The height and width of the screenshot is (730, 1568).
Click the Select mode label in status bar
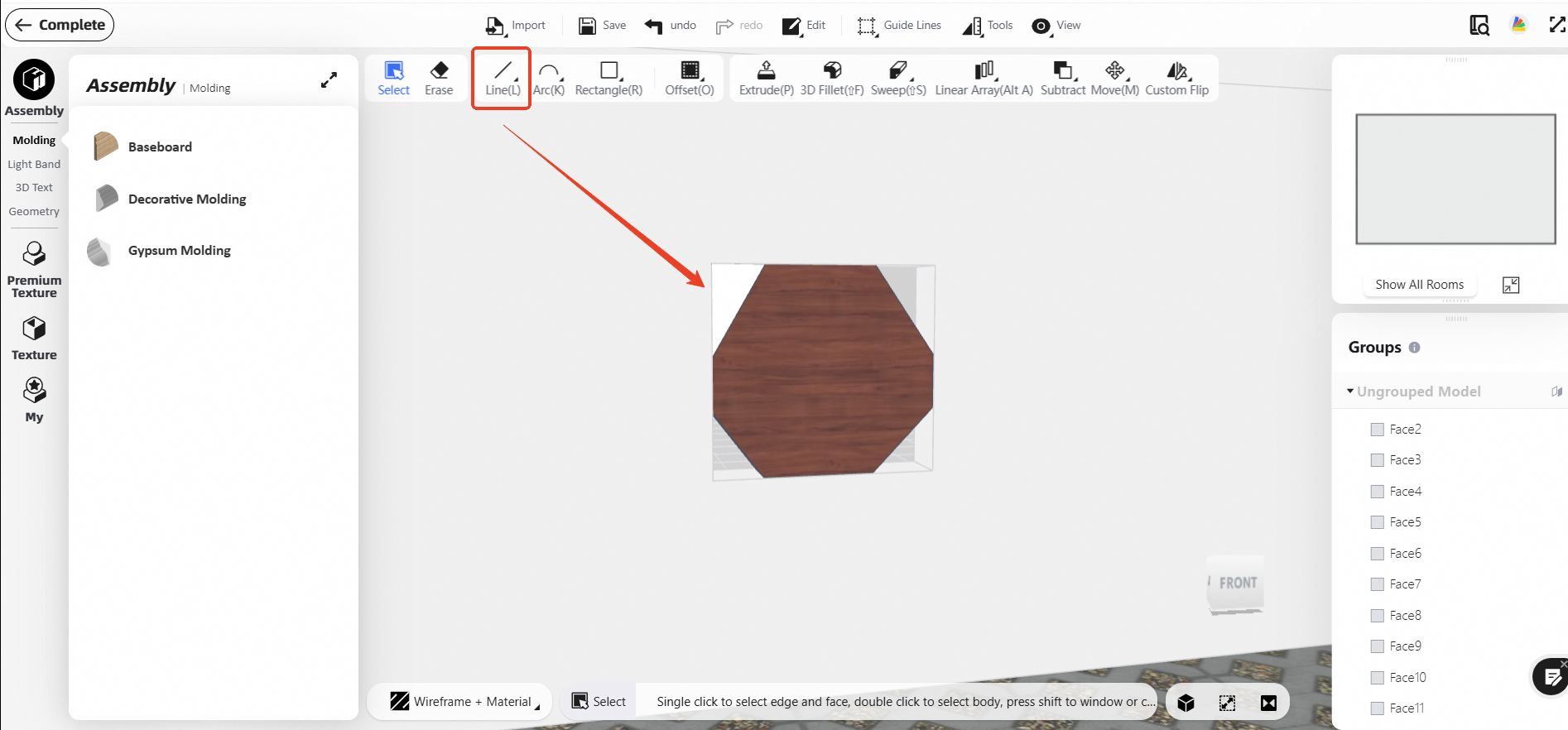[599, 702]
